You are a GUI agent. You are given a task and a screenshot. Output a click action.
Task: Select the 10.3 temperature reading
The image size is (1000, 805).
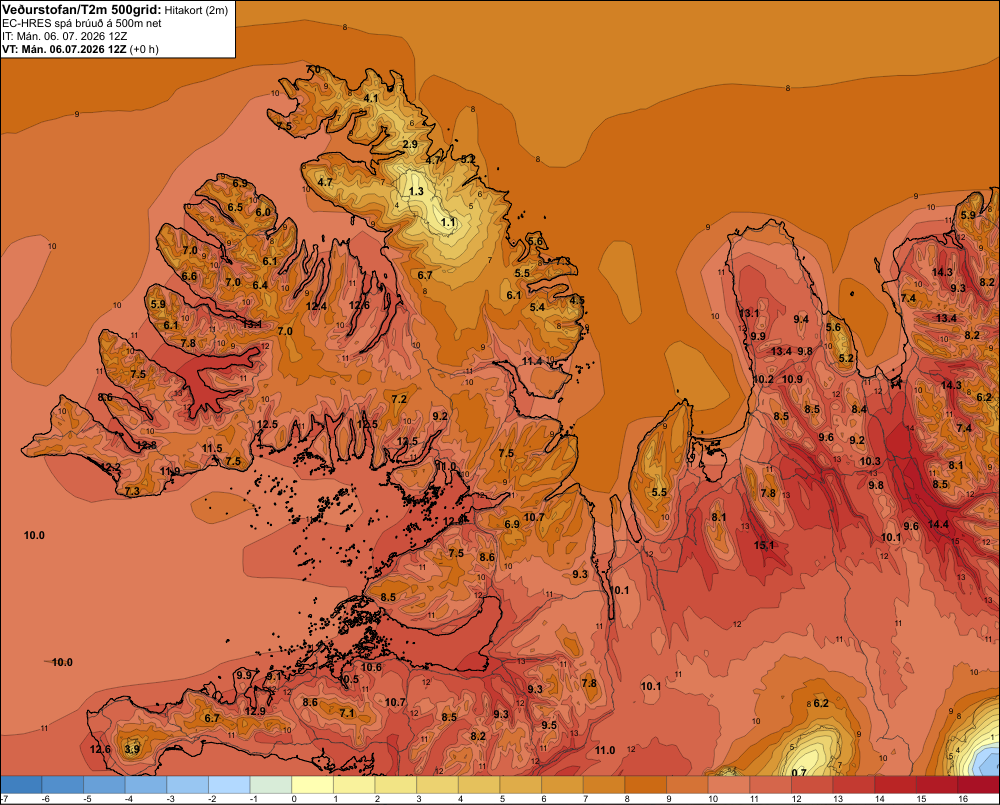(x=870, y=461)
